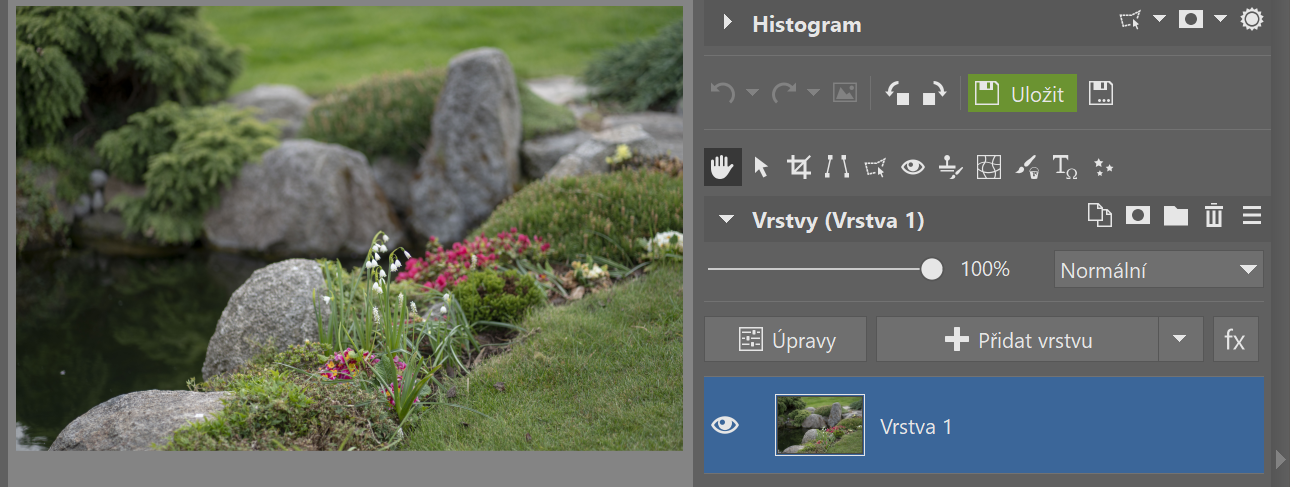The image size is (1290, 487).
Task: Open the Normální blend mode dropdown
Action: click(x=1158, y=269)
